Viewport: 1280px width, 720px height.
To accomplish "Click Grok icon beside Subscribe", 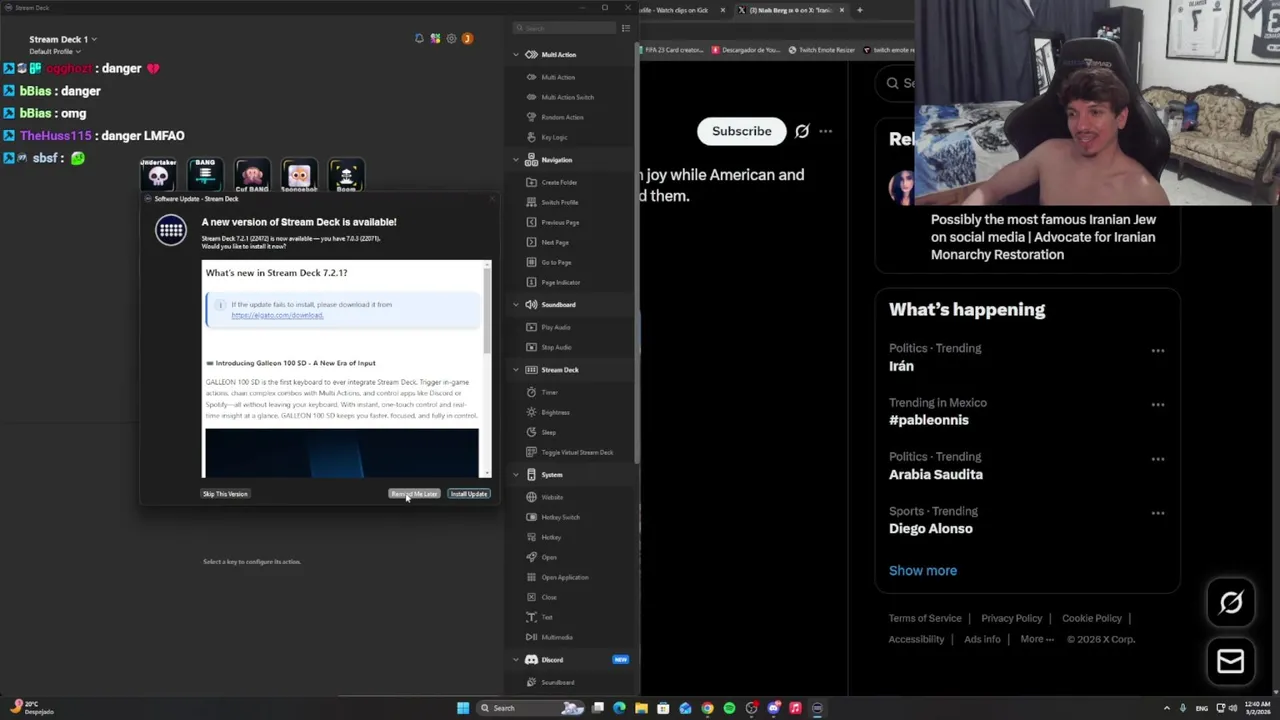I will click(802, 131).
